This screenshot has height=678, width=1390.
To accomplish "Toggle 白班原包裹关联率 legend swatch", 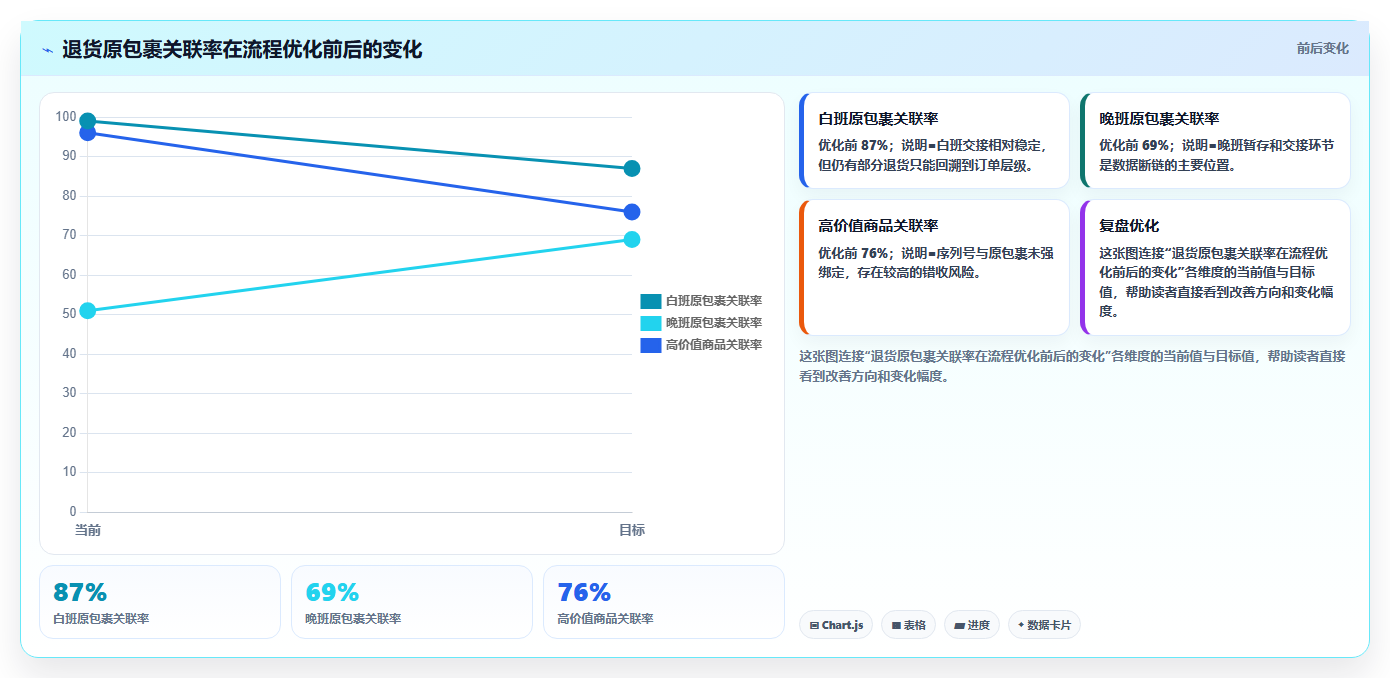I will coord(650,301).
